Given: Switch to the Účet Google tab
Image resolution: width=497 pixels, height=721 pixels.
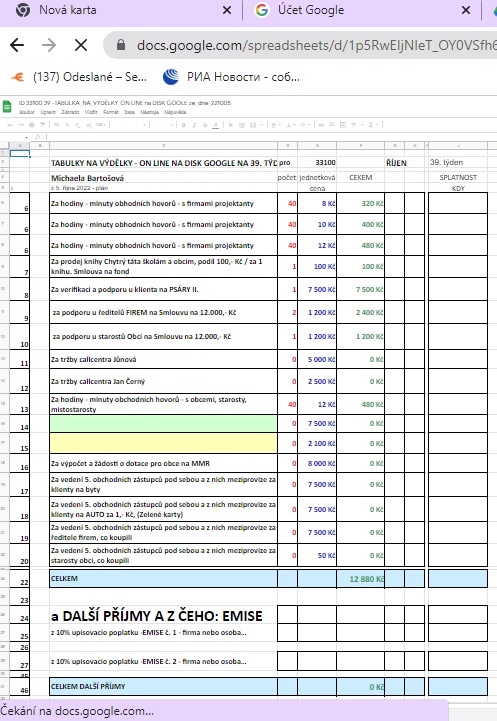Looking at the screenshot, I should pyautogui.click(x=311, y=10).
